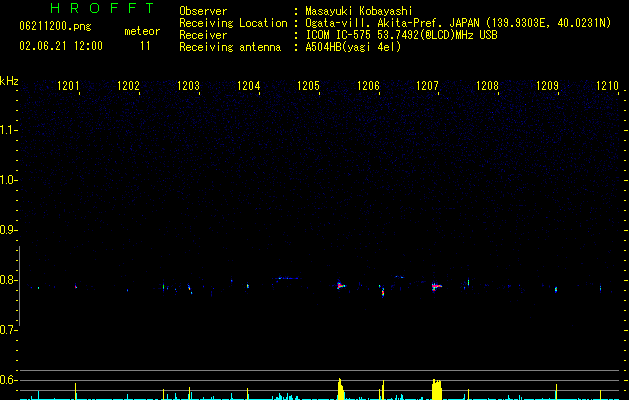Click the 1205 time axis marker

click(308, 86)
